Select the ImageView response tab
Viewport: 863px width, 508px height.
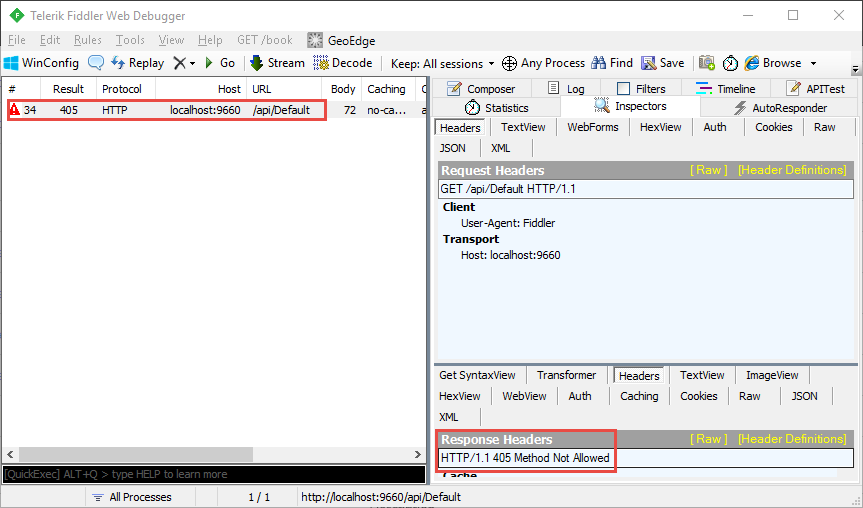pyautogui.click(x=772, y=375)
